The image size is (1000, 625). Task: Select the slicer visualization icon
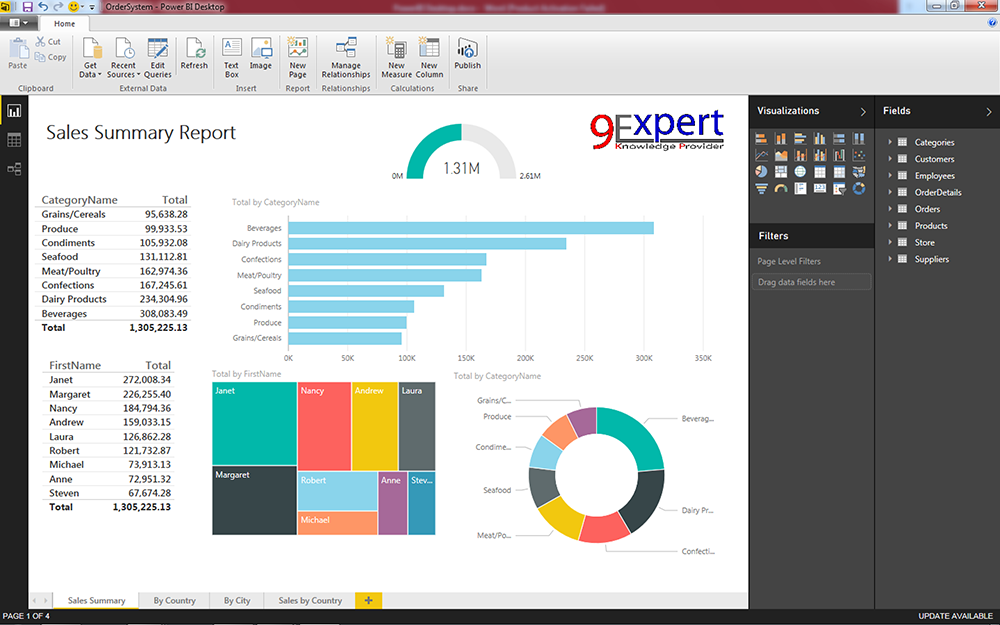tap(839, 188)
